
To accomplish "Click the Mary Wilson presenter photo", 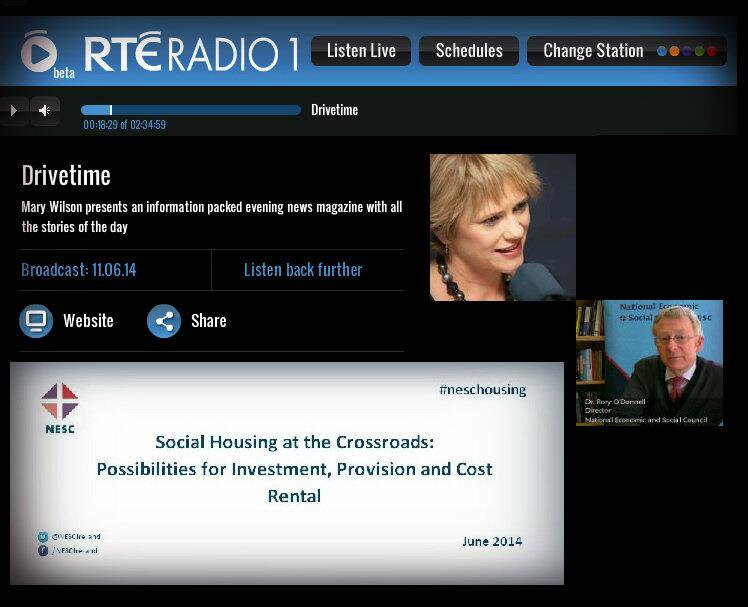I will 503,227.
